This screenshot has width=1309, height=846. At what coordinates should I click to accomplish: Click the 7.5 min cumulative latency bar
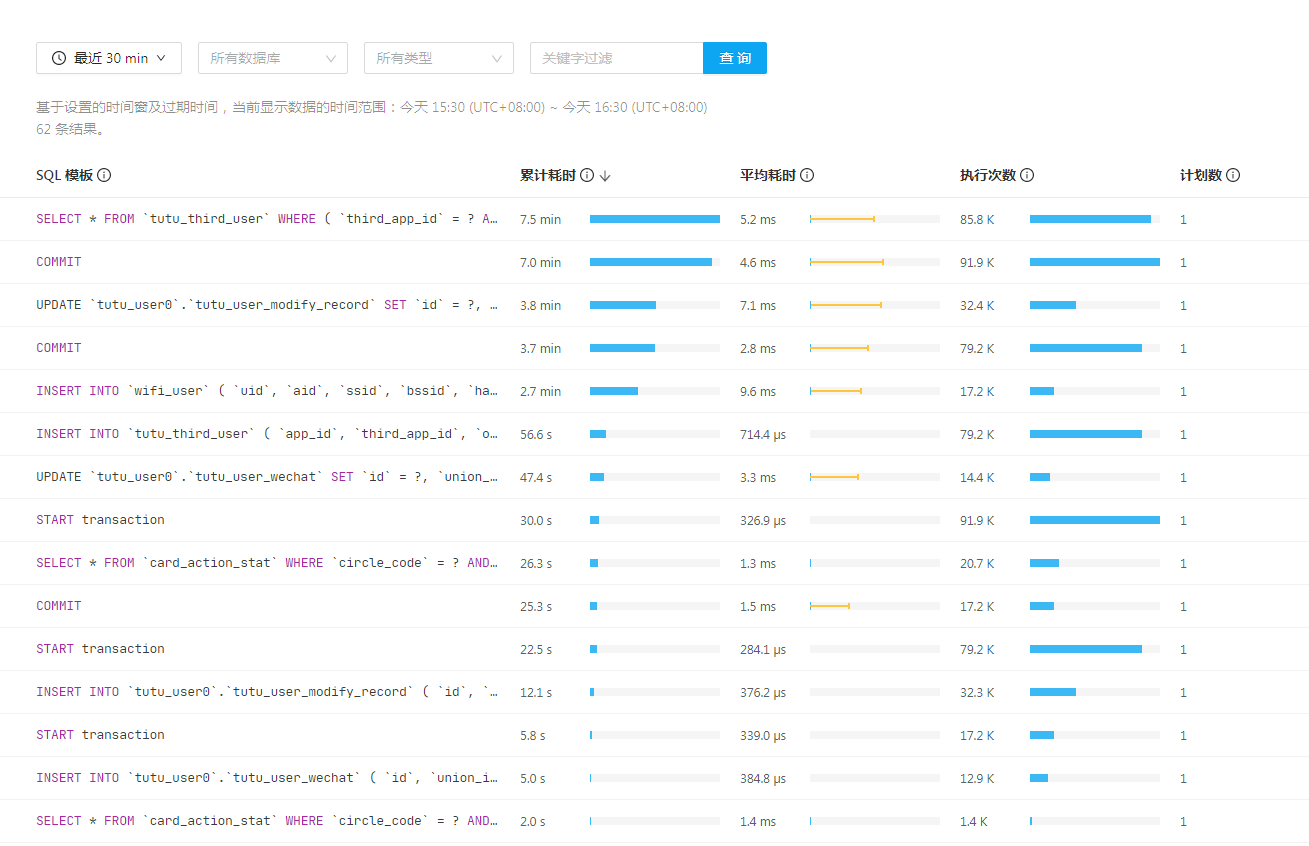tap(654, 219)
